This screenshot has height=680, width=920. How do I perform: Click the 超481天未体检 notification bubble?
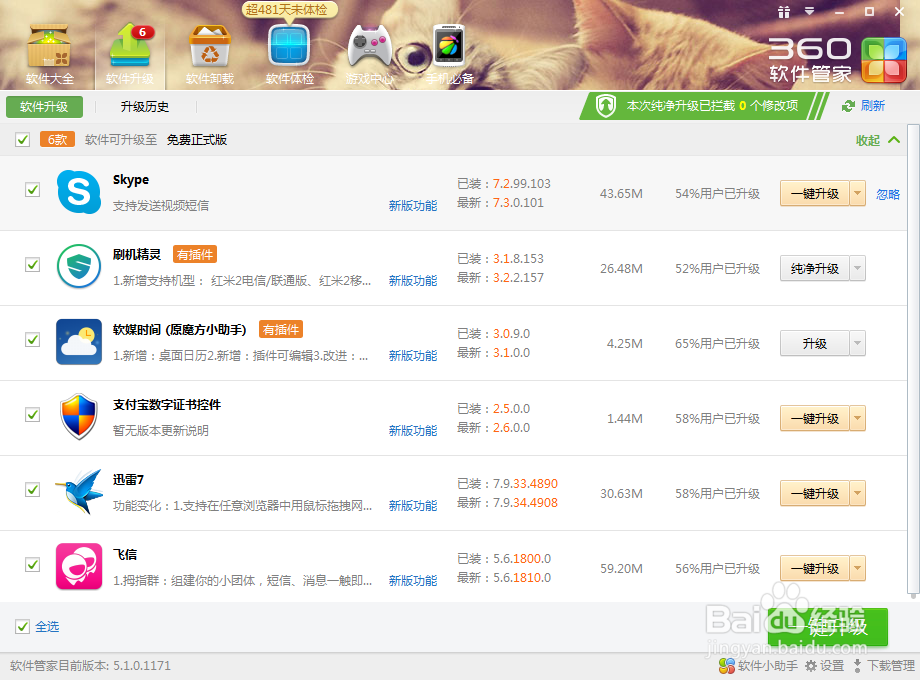289,9
